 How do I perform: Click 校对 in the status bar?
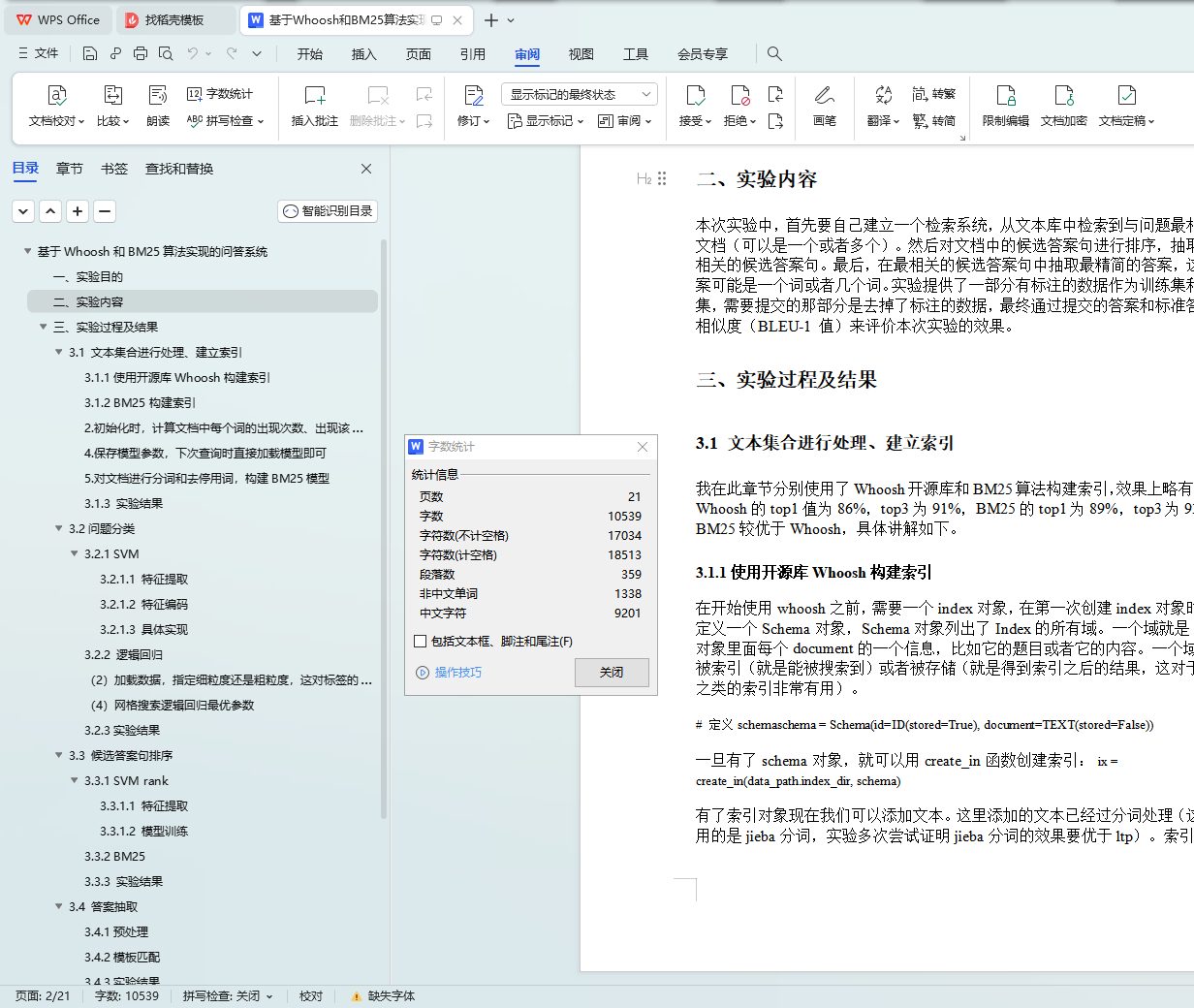[311, 995]
